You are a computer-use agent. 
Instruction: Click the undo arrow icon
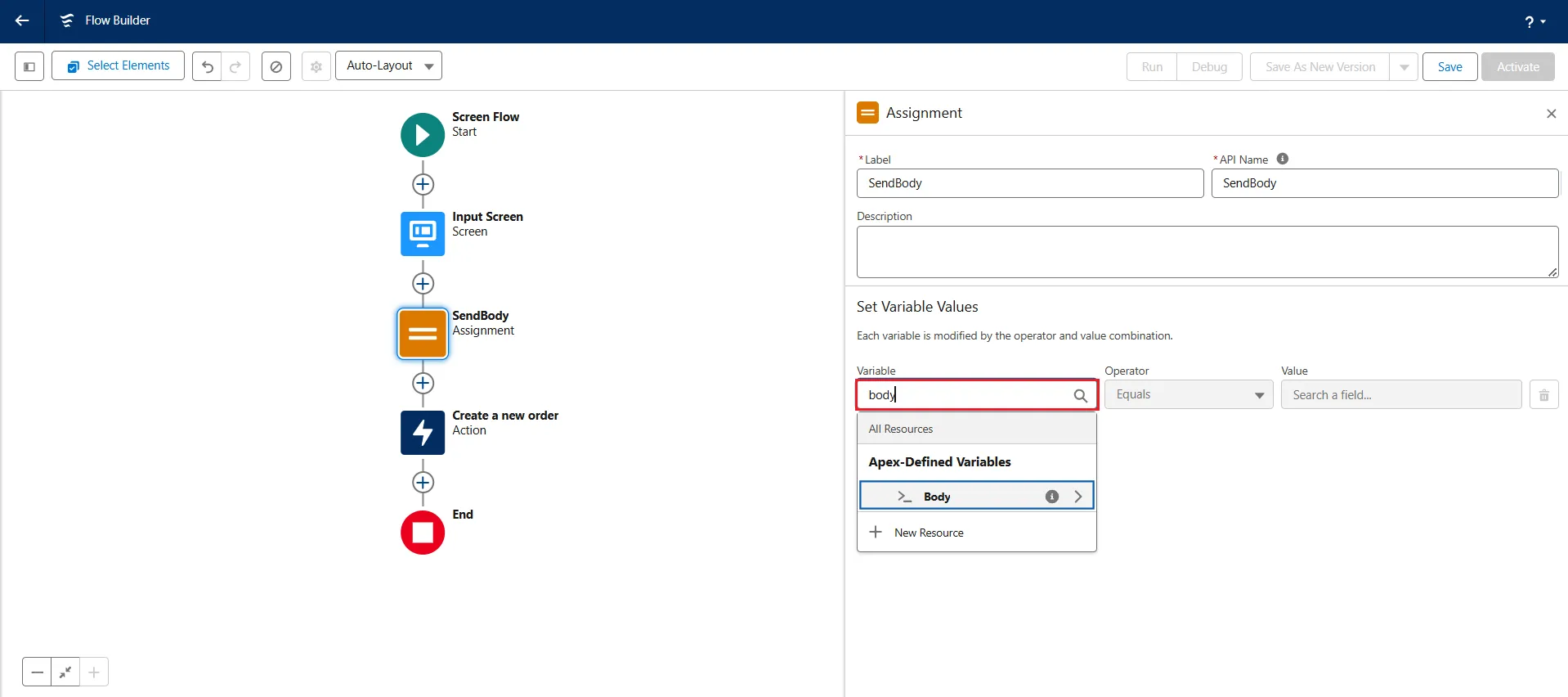pyautogui.click(x=208, y=66)
